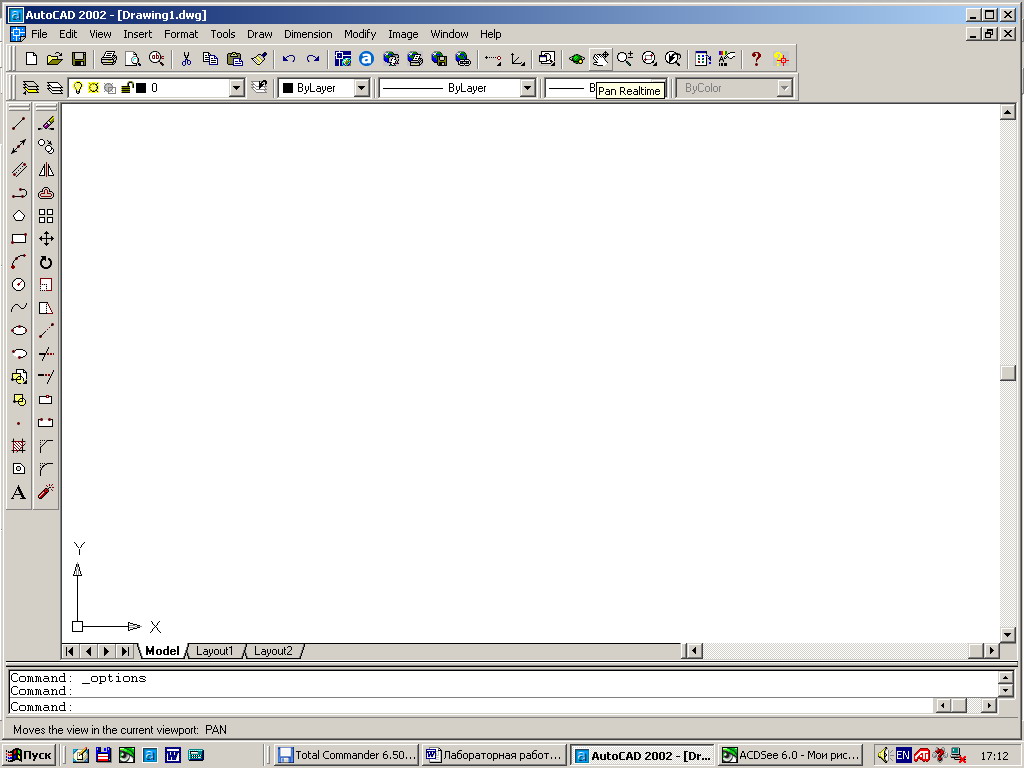Undo the last action
This screenshot has width=1024, height=768.
[x=289, y=59]
